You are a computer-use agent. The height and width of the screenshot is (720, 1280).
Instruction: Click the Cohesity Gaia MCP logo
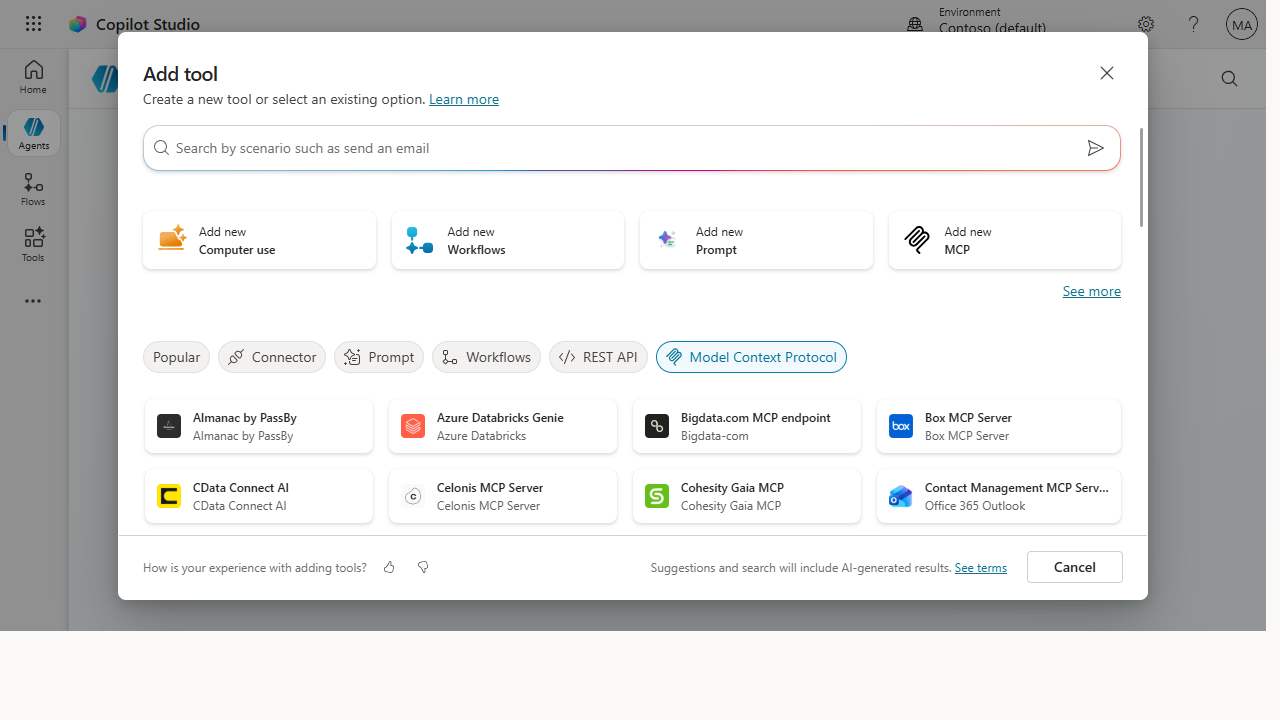657,496
